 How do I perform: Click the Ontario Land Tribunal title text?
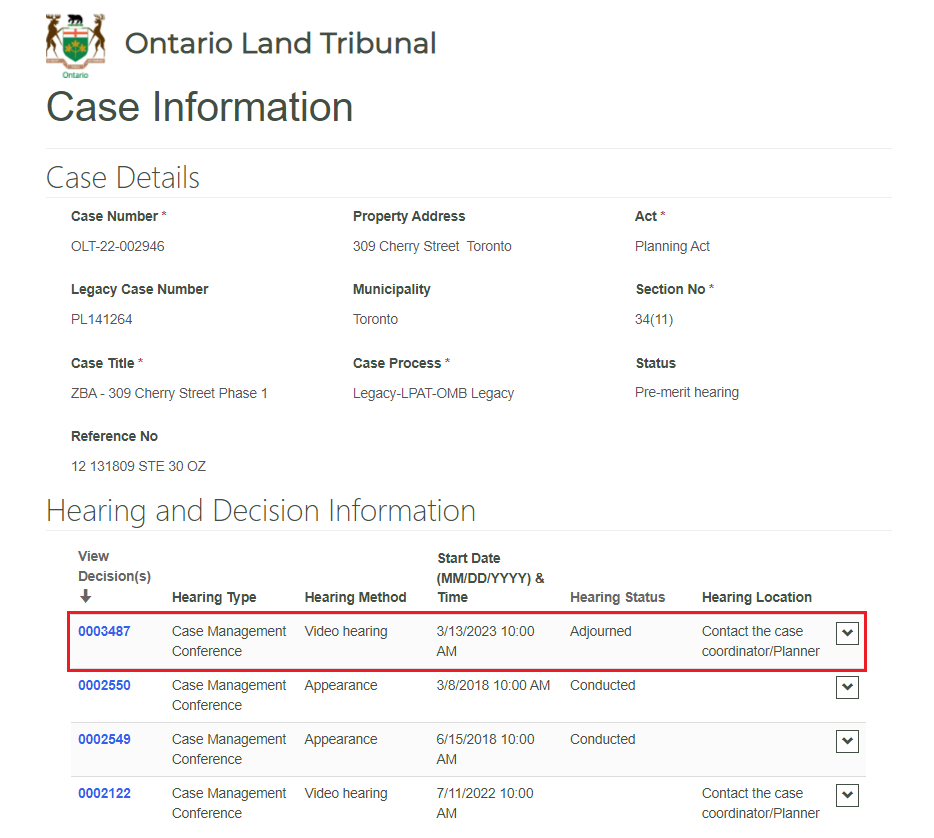click(280, 44)
